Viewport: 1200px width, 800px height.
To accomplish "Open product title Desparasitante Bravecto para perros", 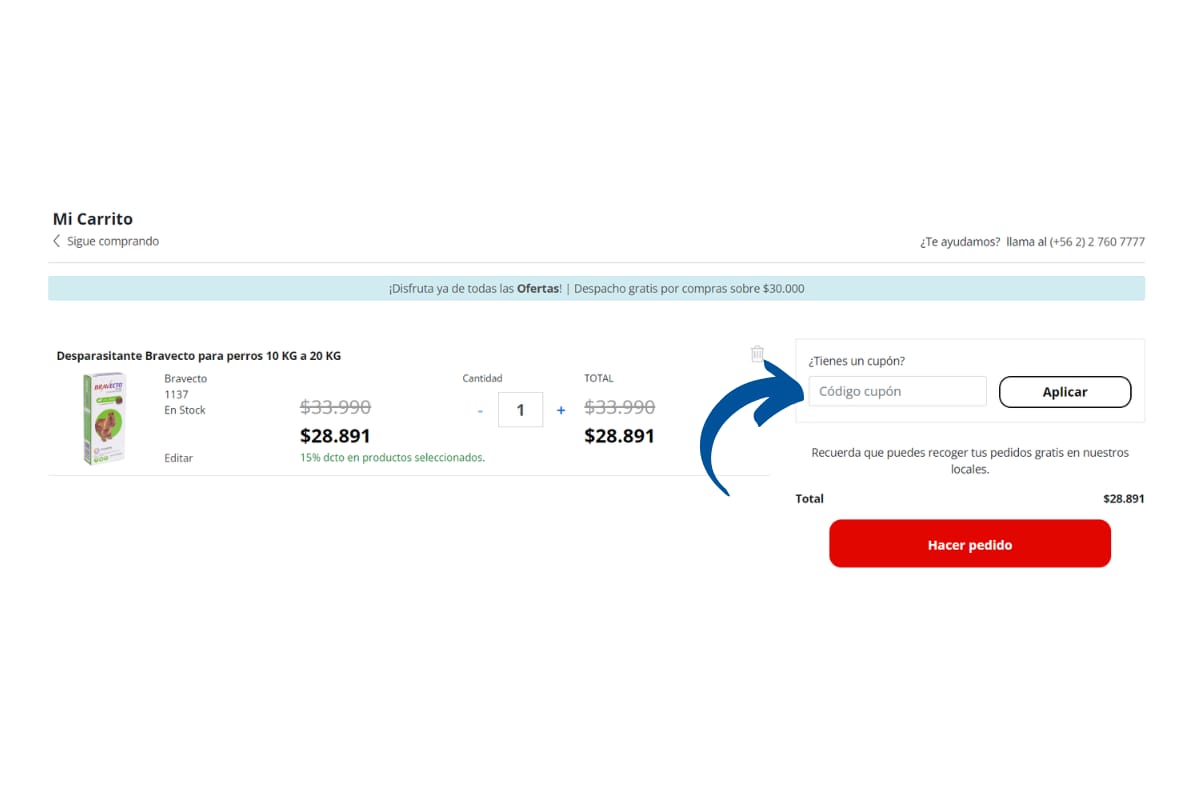I will coord(199,356).
